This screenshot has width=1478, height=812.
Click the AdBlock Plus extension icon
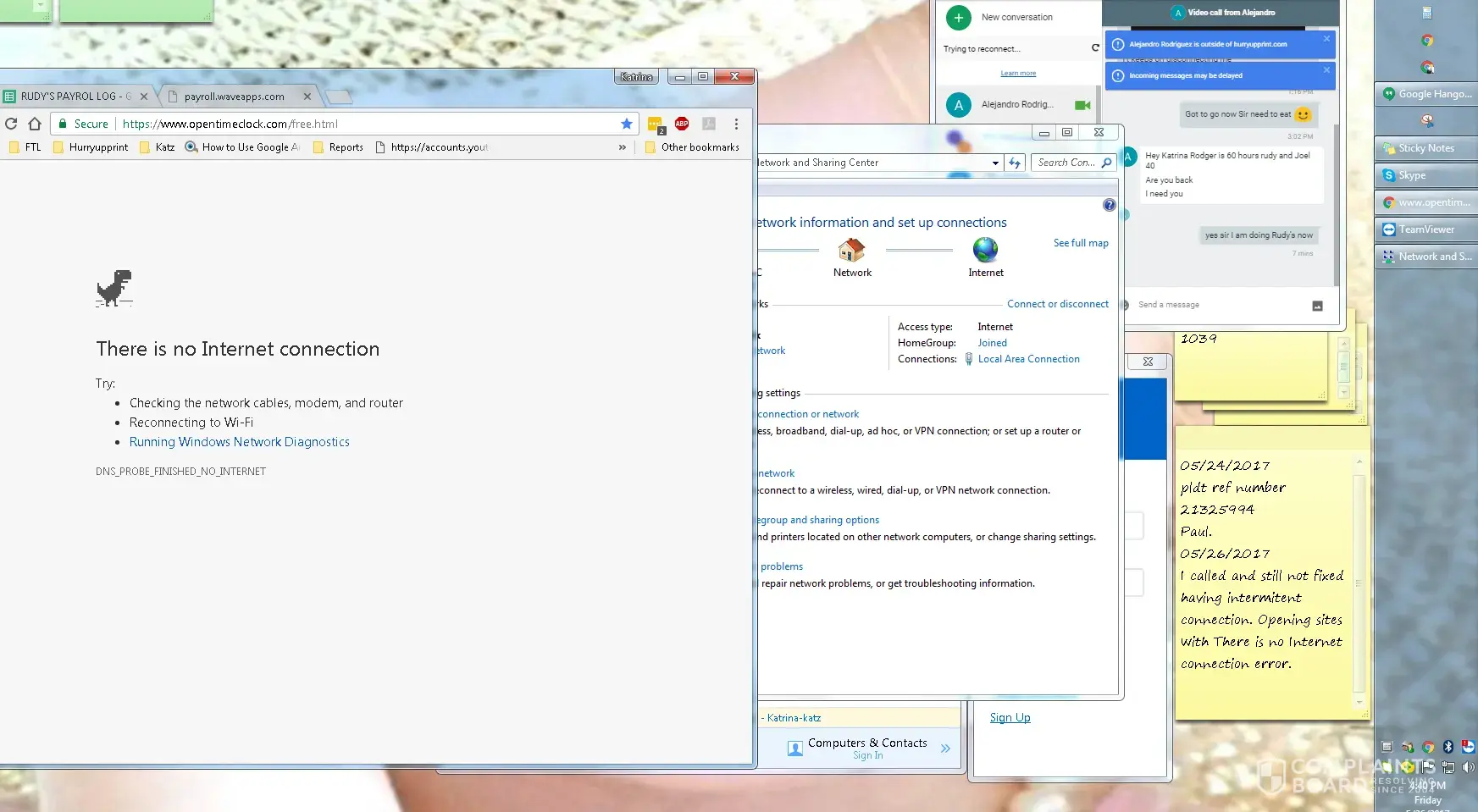tap(682, 124)
